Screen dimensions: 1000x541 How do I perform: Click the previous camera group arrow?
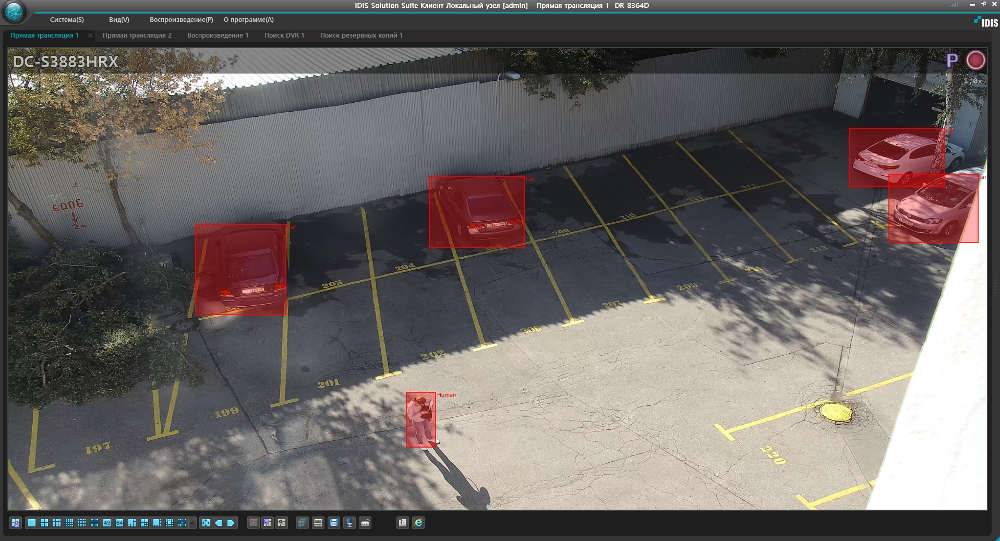click(x=218, y=522)
